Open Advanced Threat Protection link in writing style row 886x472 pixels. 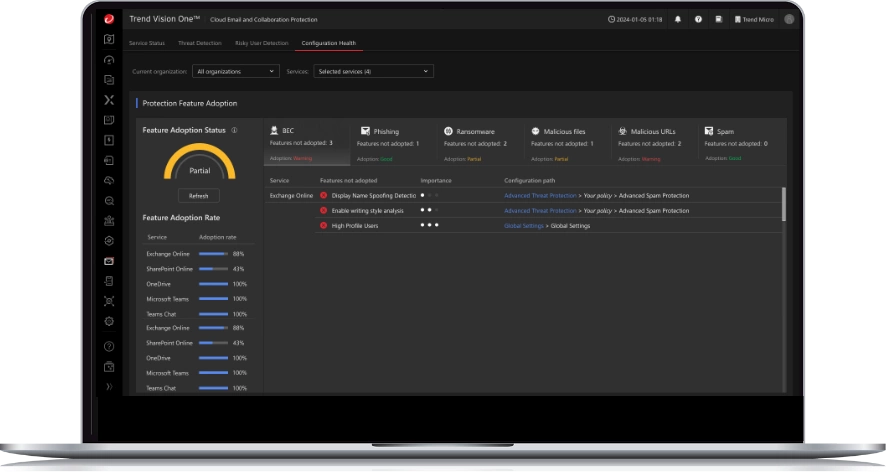click(540, 210)
